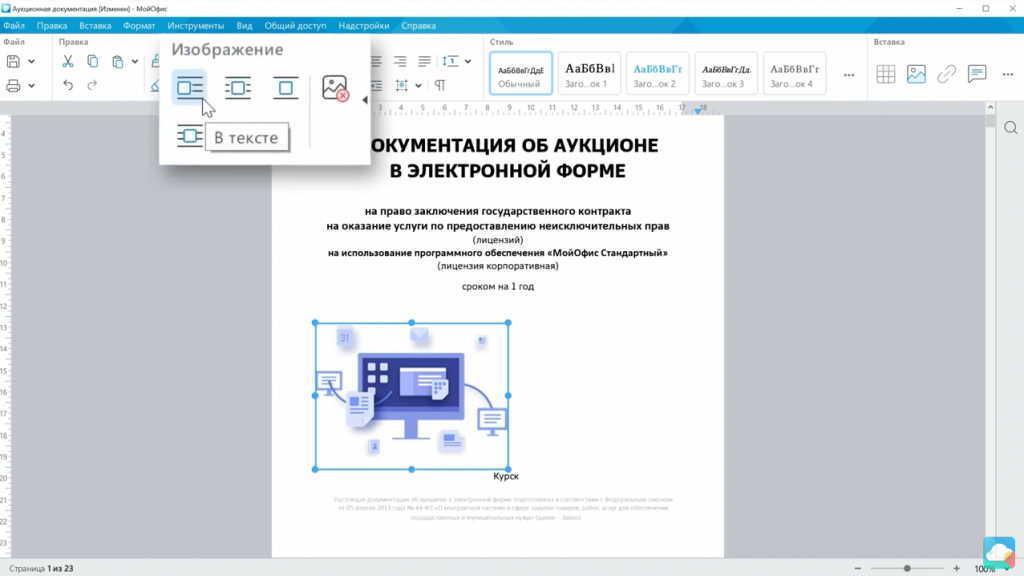Show more insert options via the ellipsis
1024x576 pixels.
click(1008, 74)
